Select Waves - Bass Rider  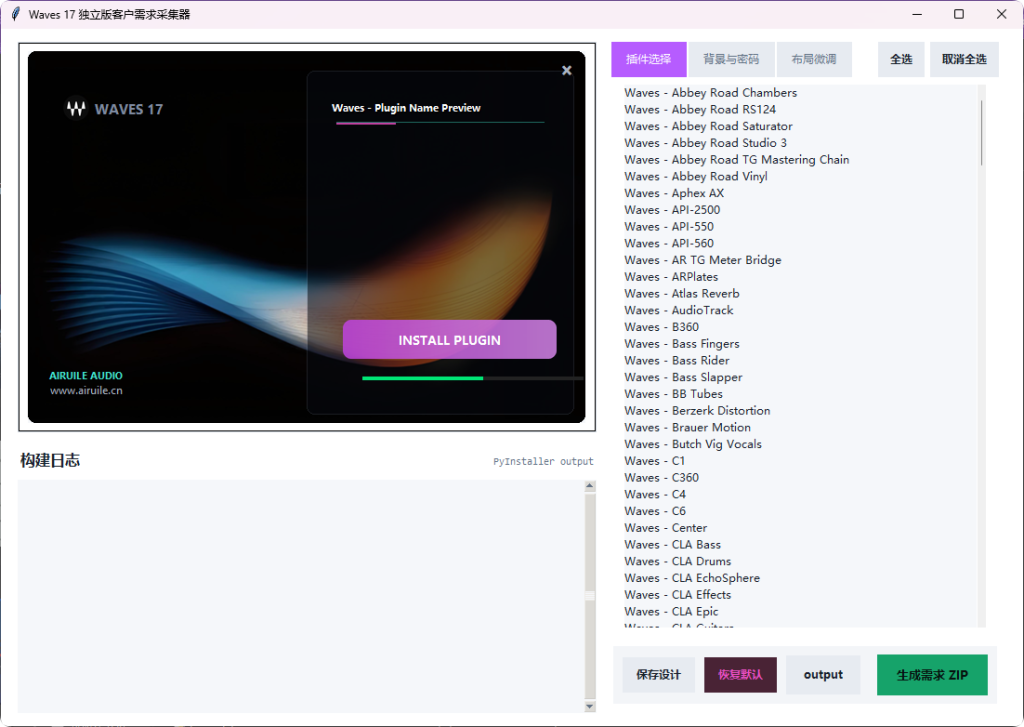click(677, 361)
